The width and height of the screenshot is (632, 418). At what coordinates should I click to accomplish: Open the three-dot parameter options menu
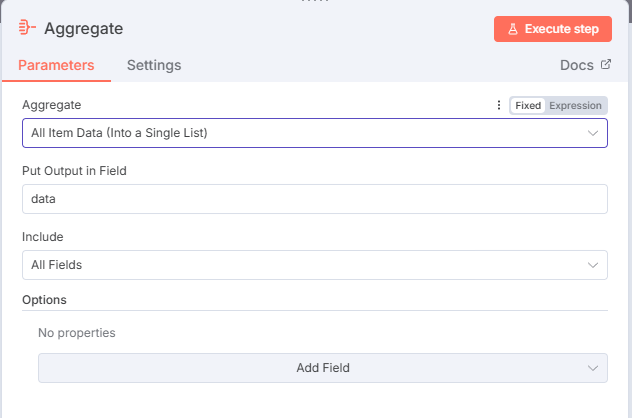pyautogui.click(x=499, y=106)
